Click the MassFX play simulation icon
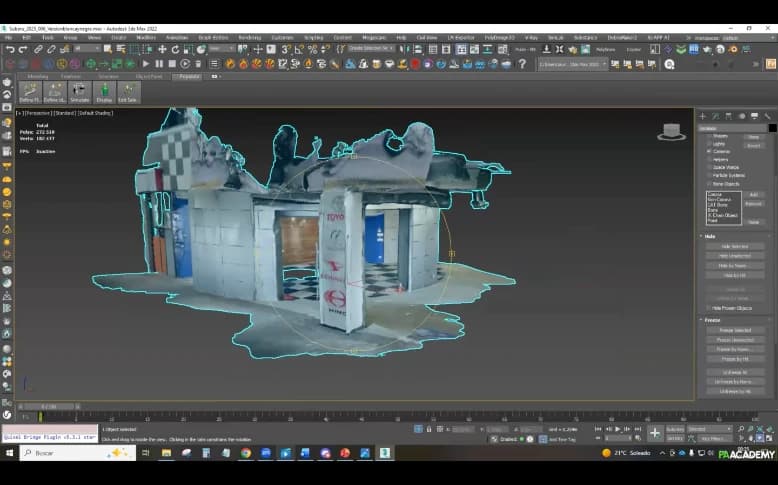The width and height of the screenshot is (778, 485). [x=146, y=64]
